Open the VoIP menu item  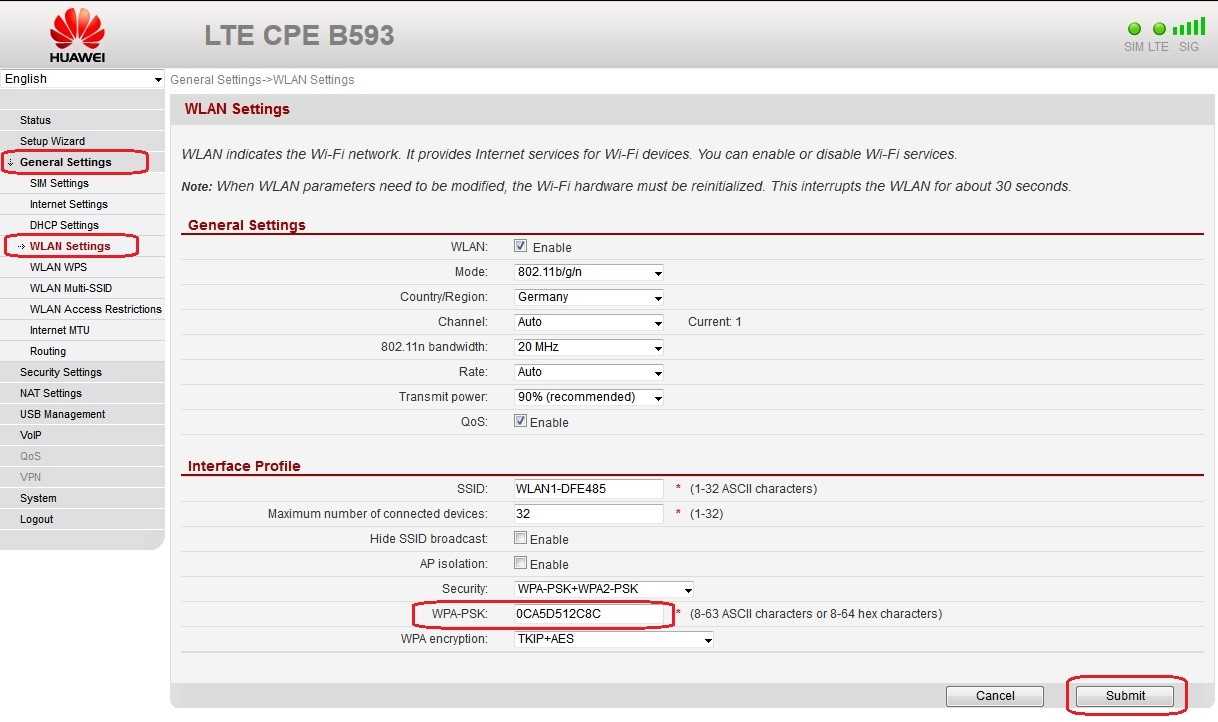[x=31, y=435]
